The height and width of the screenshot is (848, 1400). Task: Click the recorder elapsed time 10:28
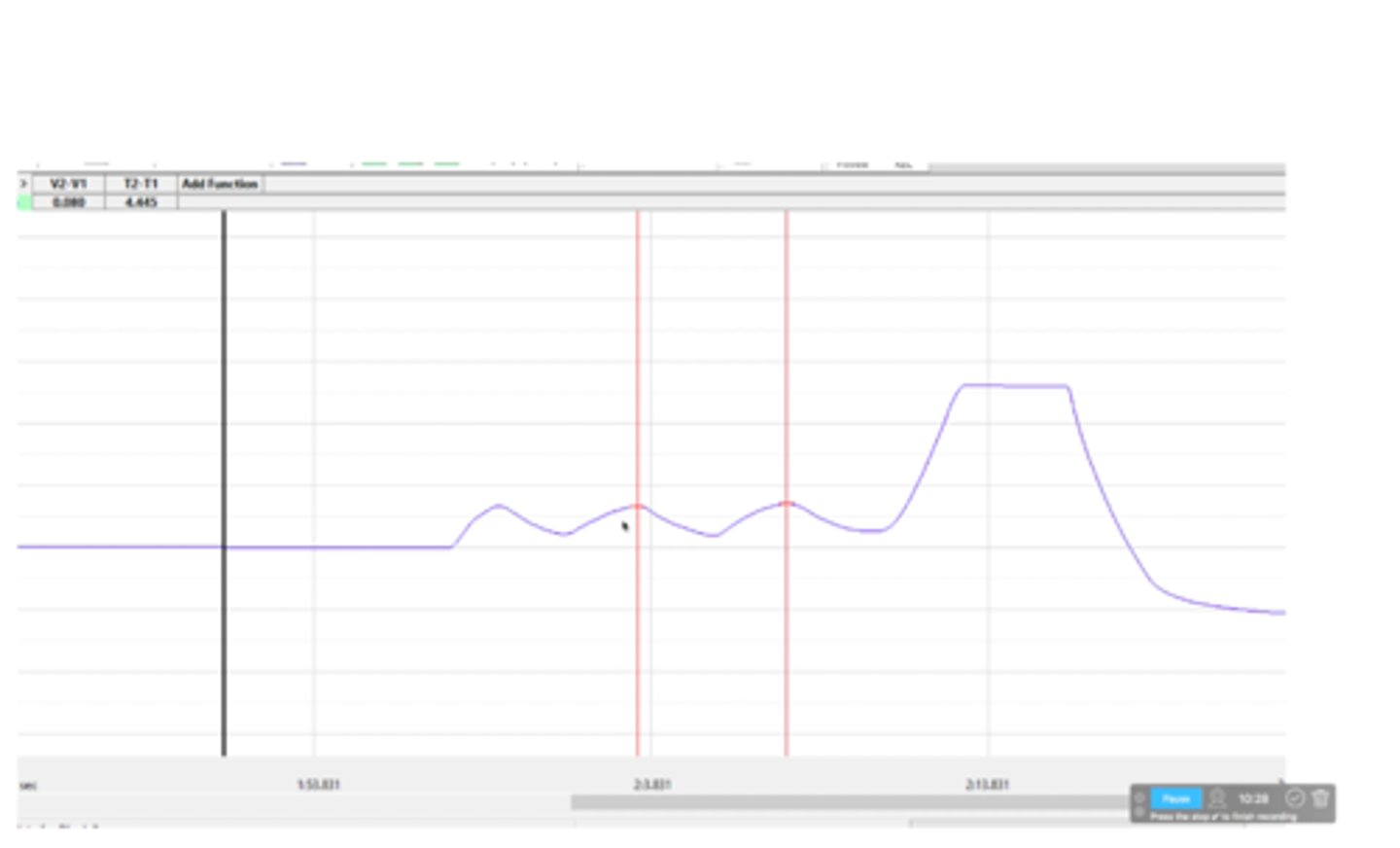1253,798
